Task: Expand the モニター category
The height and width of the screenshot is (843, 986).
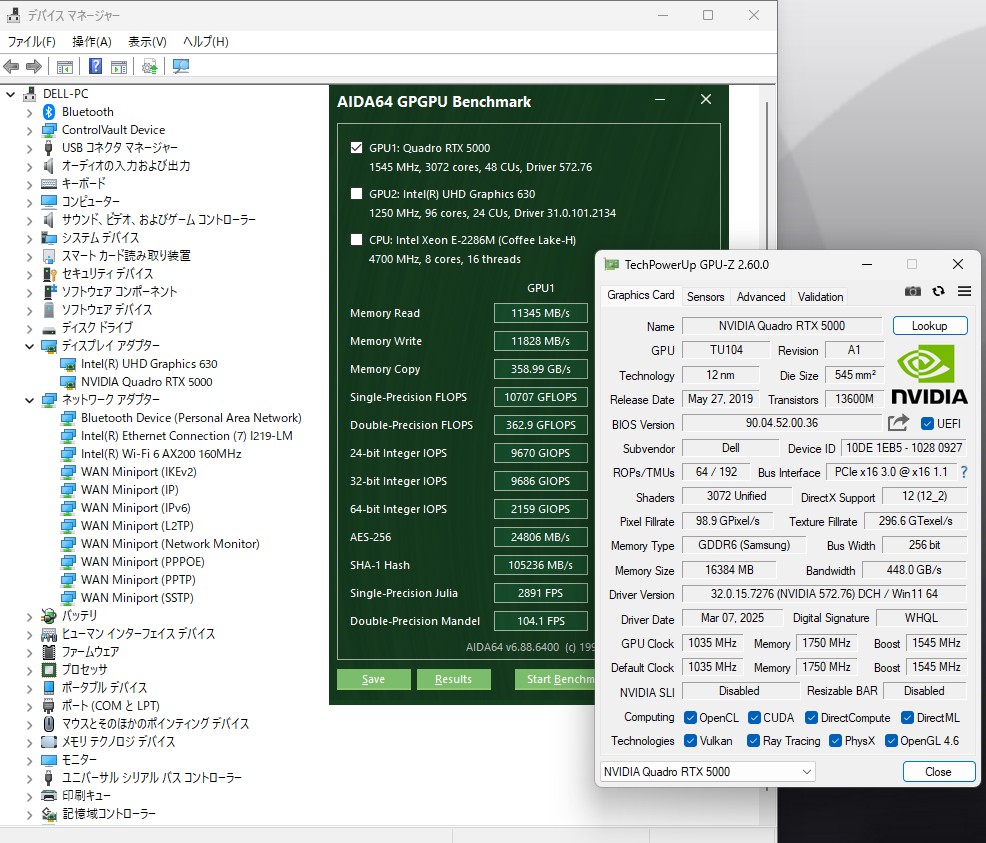Action: point(30,761)
